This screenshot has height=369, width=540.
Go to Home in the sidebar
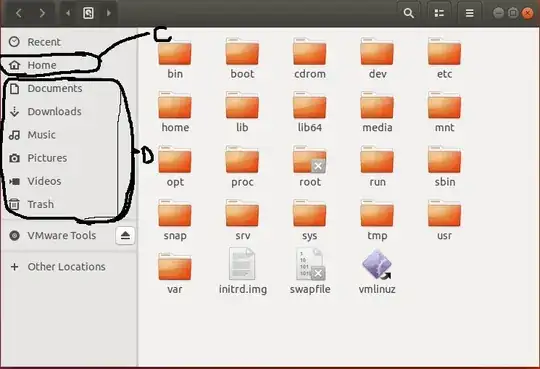69,65
